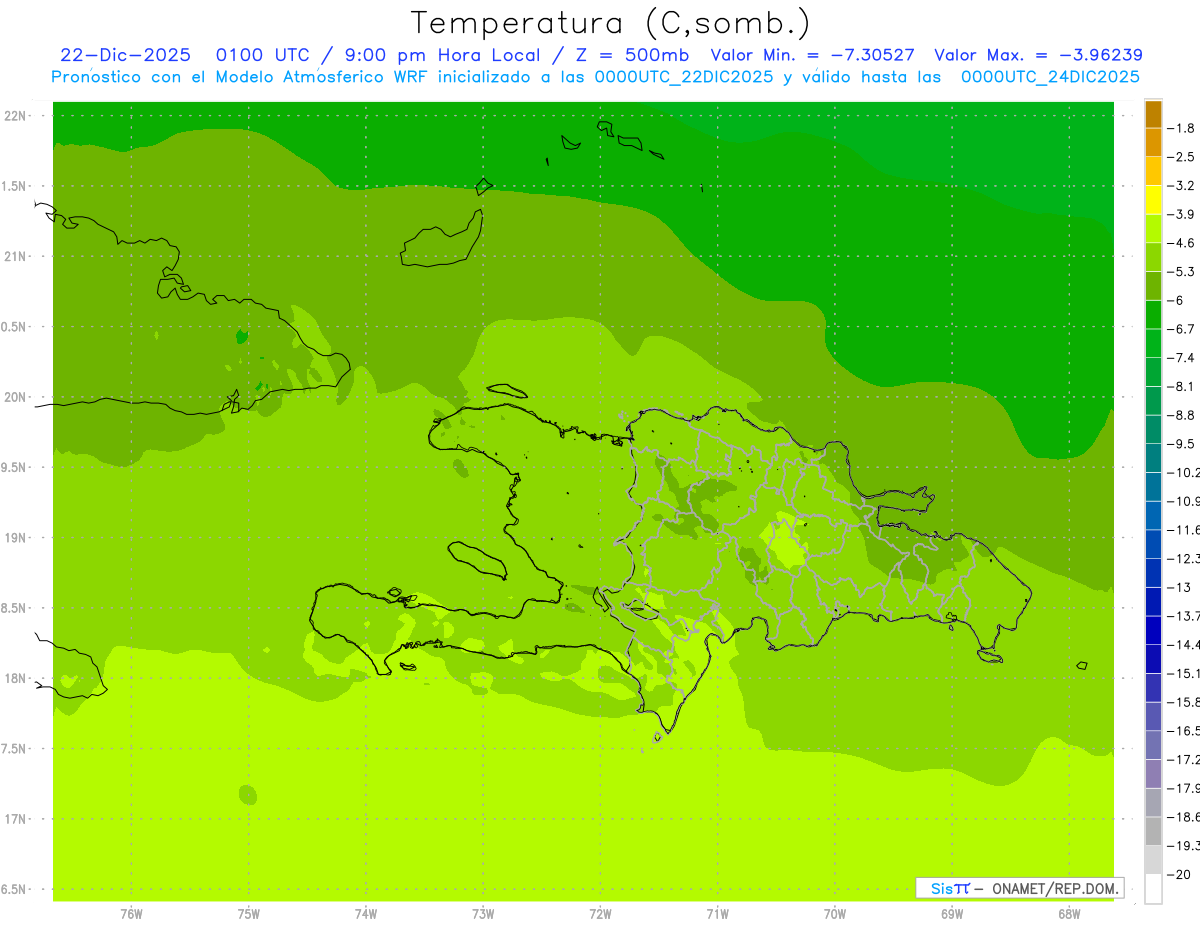Click 'Valor Min. = -7.30527' text
Image resolution: width=1200 pixels, height=927 pixels.
click(812, 55)
